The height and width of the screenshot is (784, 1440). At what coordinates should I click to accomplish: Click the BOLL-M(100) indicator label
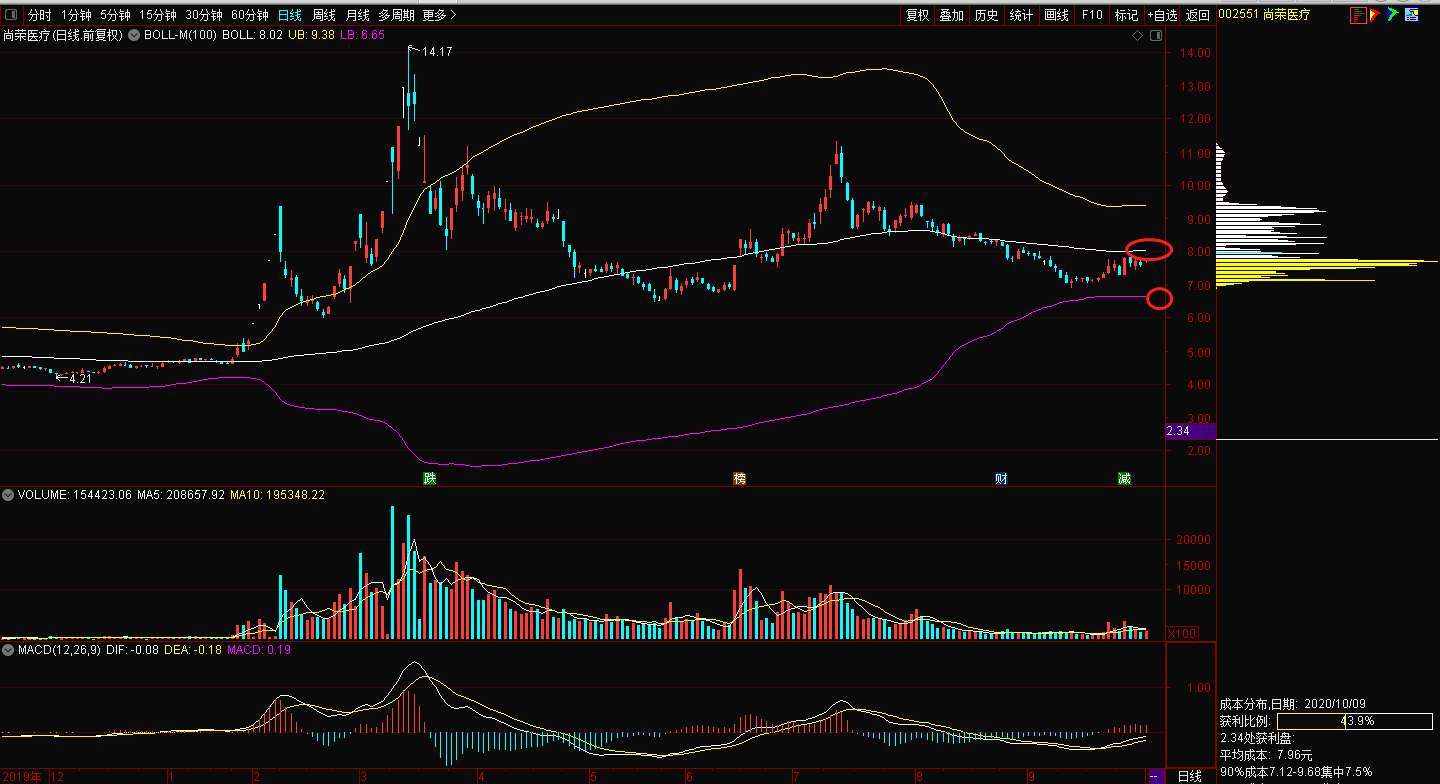(180, 35)
